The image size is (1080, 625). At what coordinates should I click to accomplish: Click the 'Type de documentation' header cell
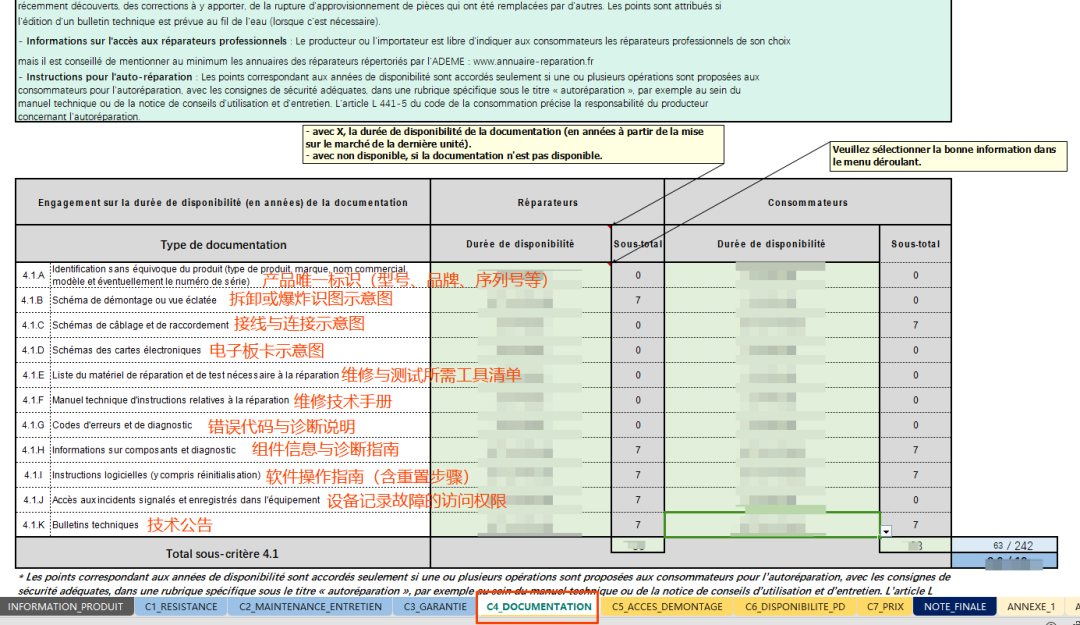(223, 244)
